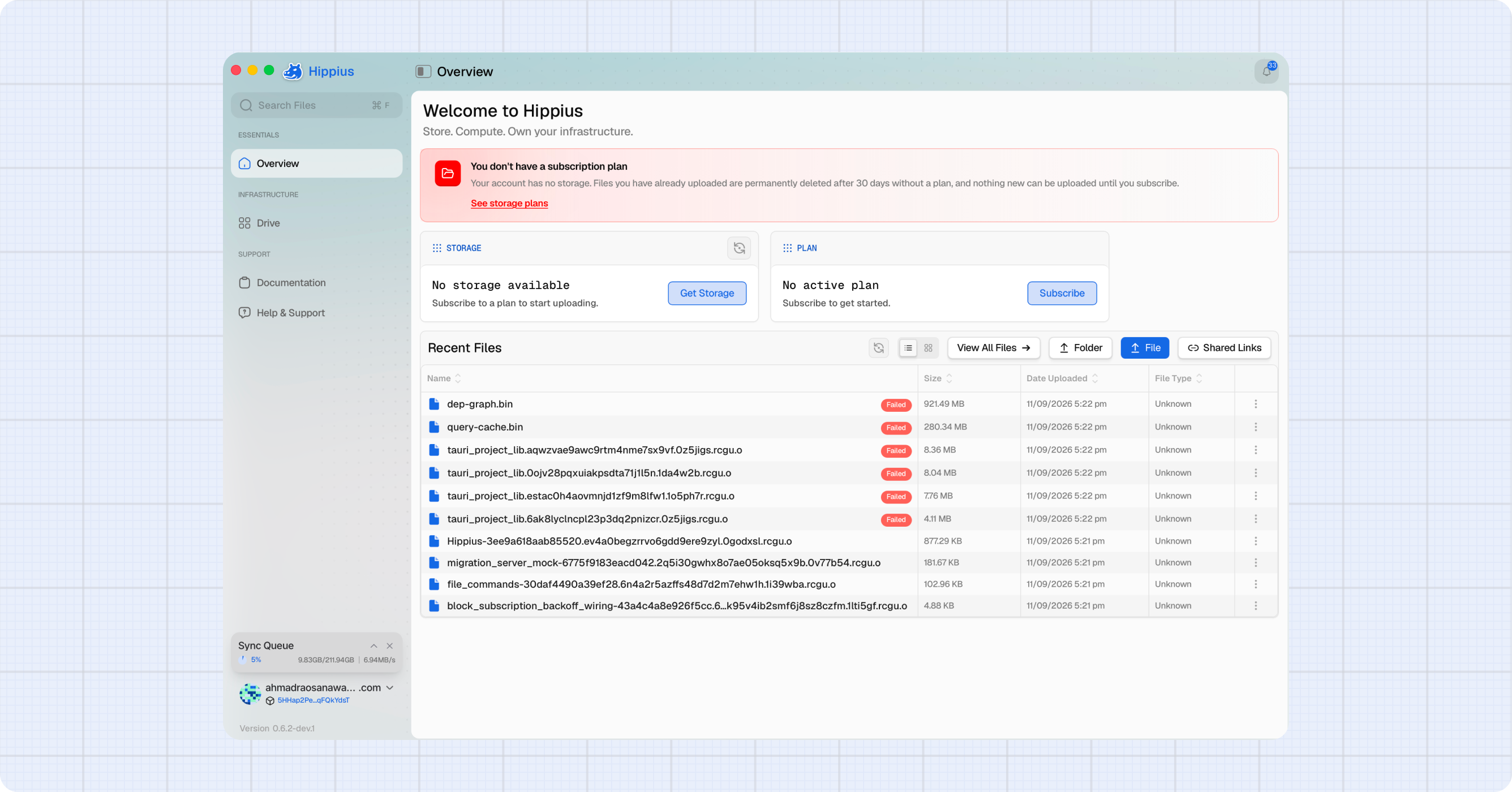Follow the See storage plans link
This screenshot has width=1512, height=792.
(x=509, y=204)
